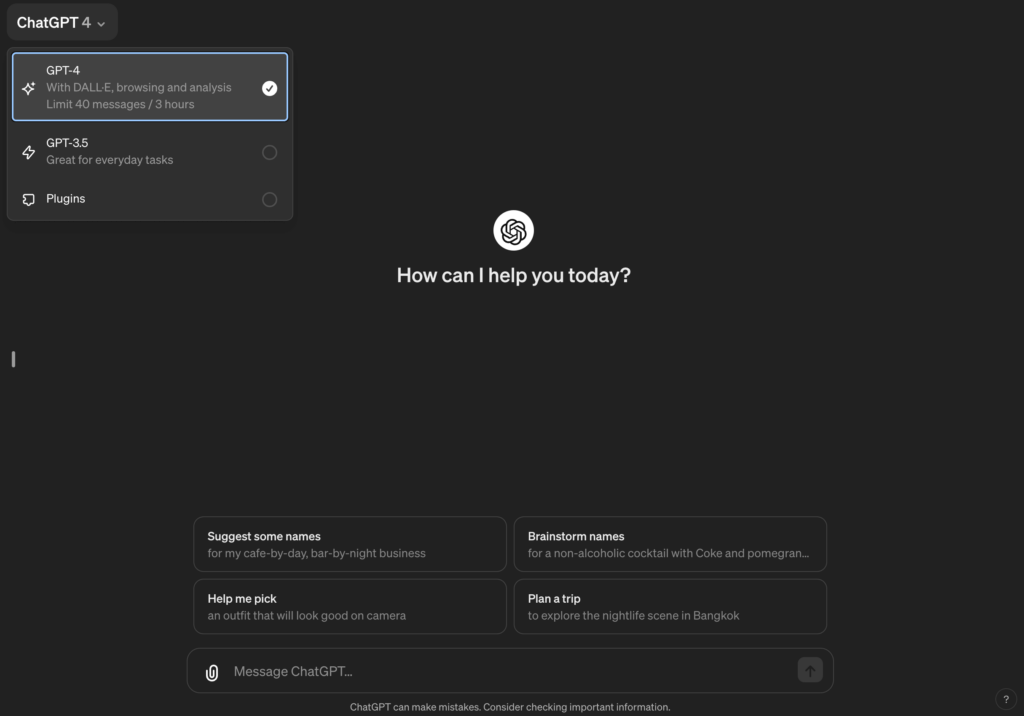Click the send message arrow button
Screen dimensions: 1024x716
810,671
